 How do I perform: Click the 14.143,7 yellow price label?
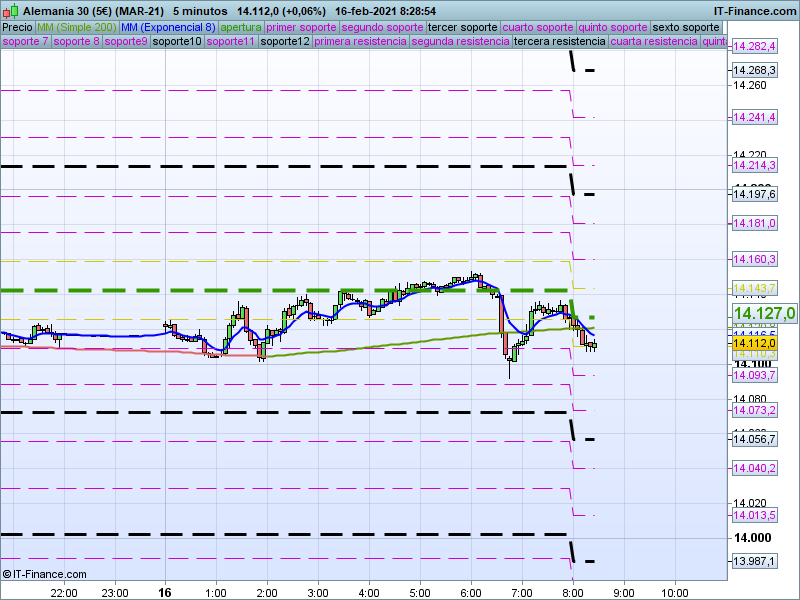point(754,288)
